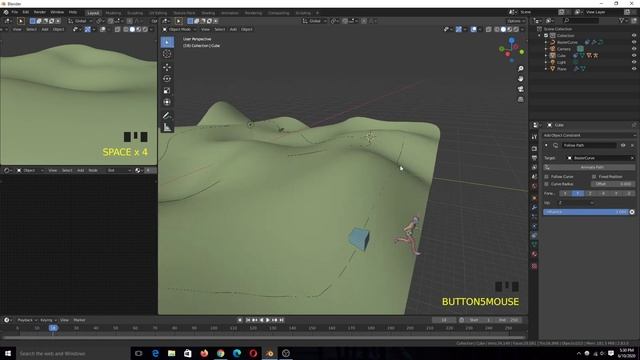
Task: Open the Material properties tab
Action: click(534, 254)
